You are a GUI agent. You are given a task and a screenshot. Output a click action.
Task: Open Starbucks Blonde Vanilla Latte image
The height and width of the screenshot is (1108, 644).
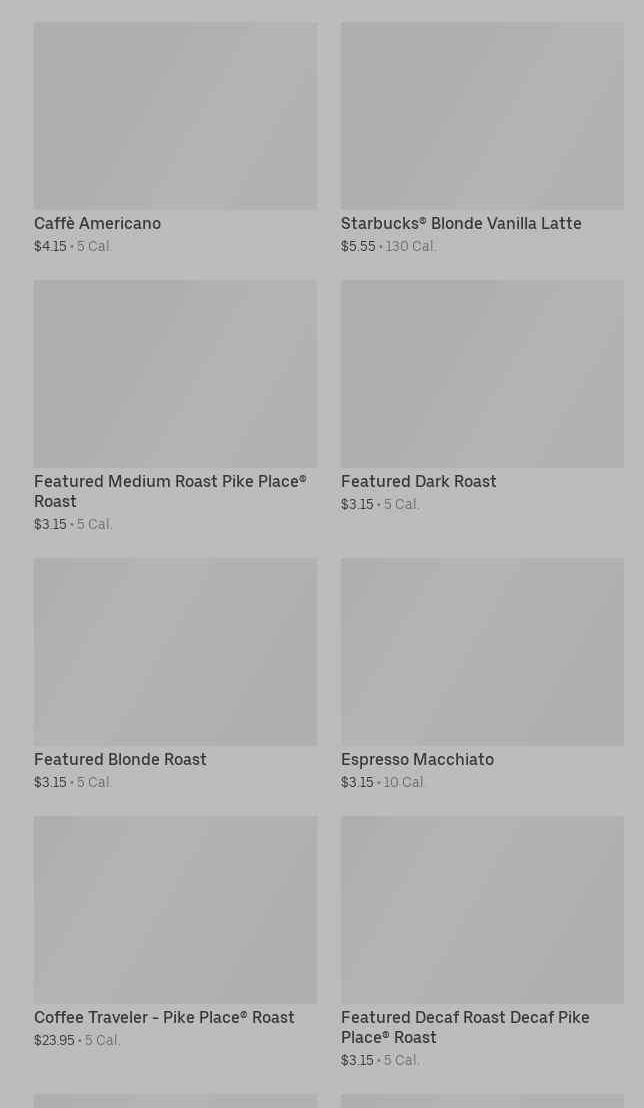482,116
